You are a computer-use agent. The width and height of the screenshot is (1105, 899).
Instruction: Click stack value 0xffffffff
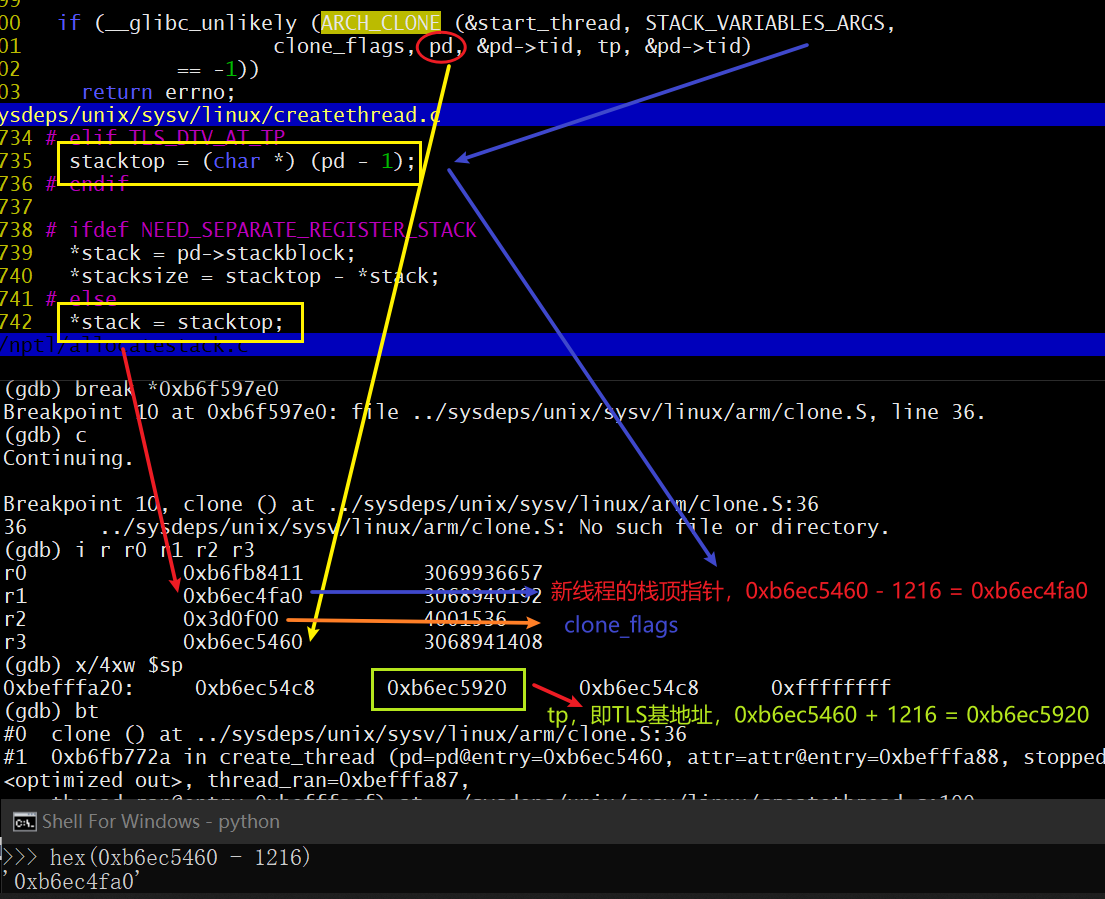click(831, 688)
